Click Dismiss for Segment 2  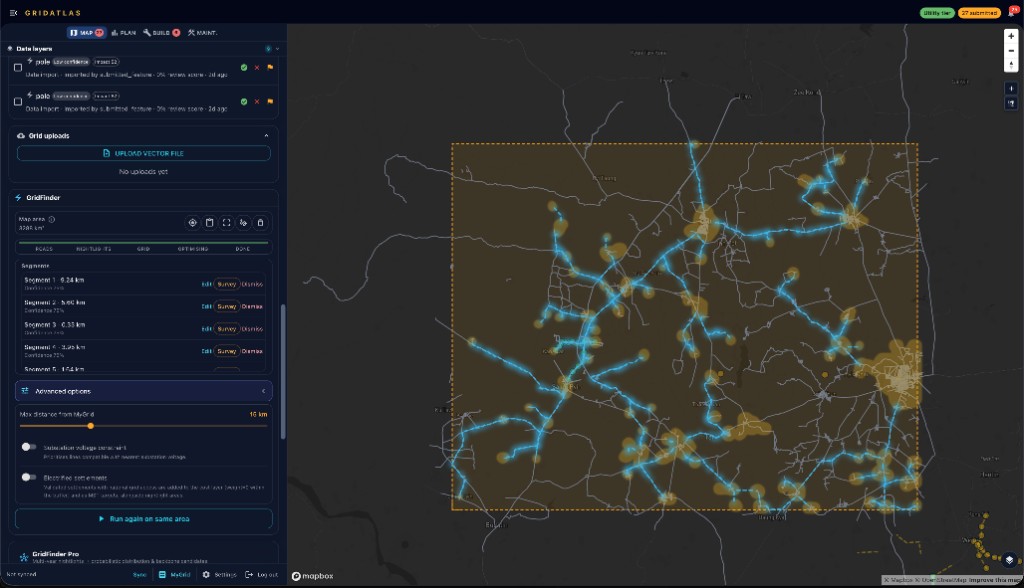click(252, 306)
